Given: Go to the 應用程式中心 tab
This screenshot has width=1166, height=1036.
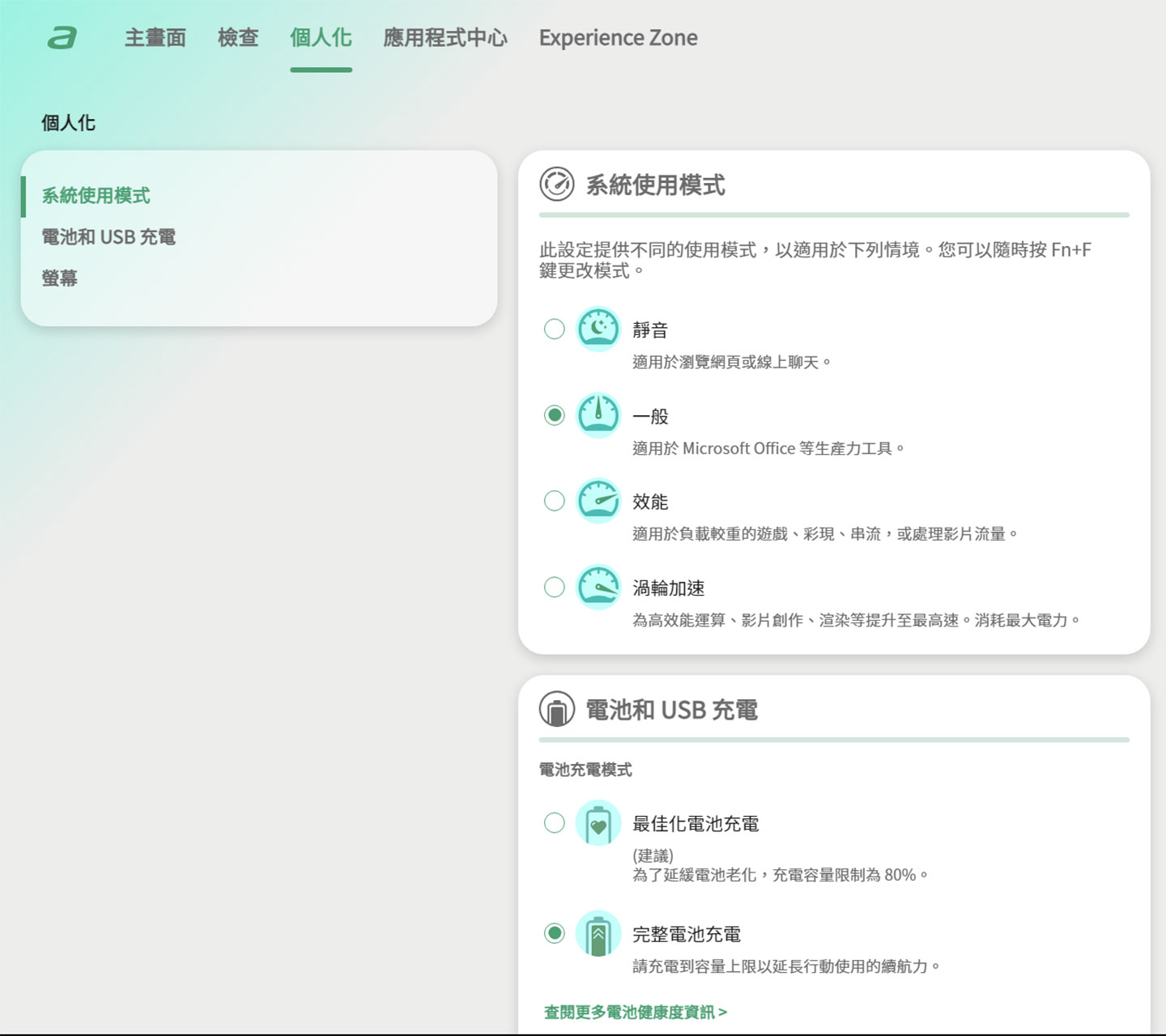Looking at the screenshot, I should [445, 38].
